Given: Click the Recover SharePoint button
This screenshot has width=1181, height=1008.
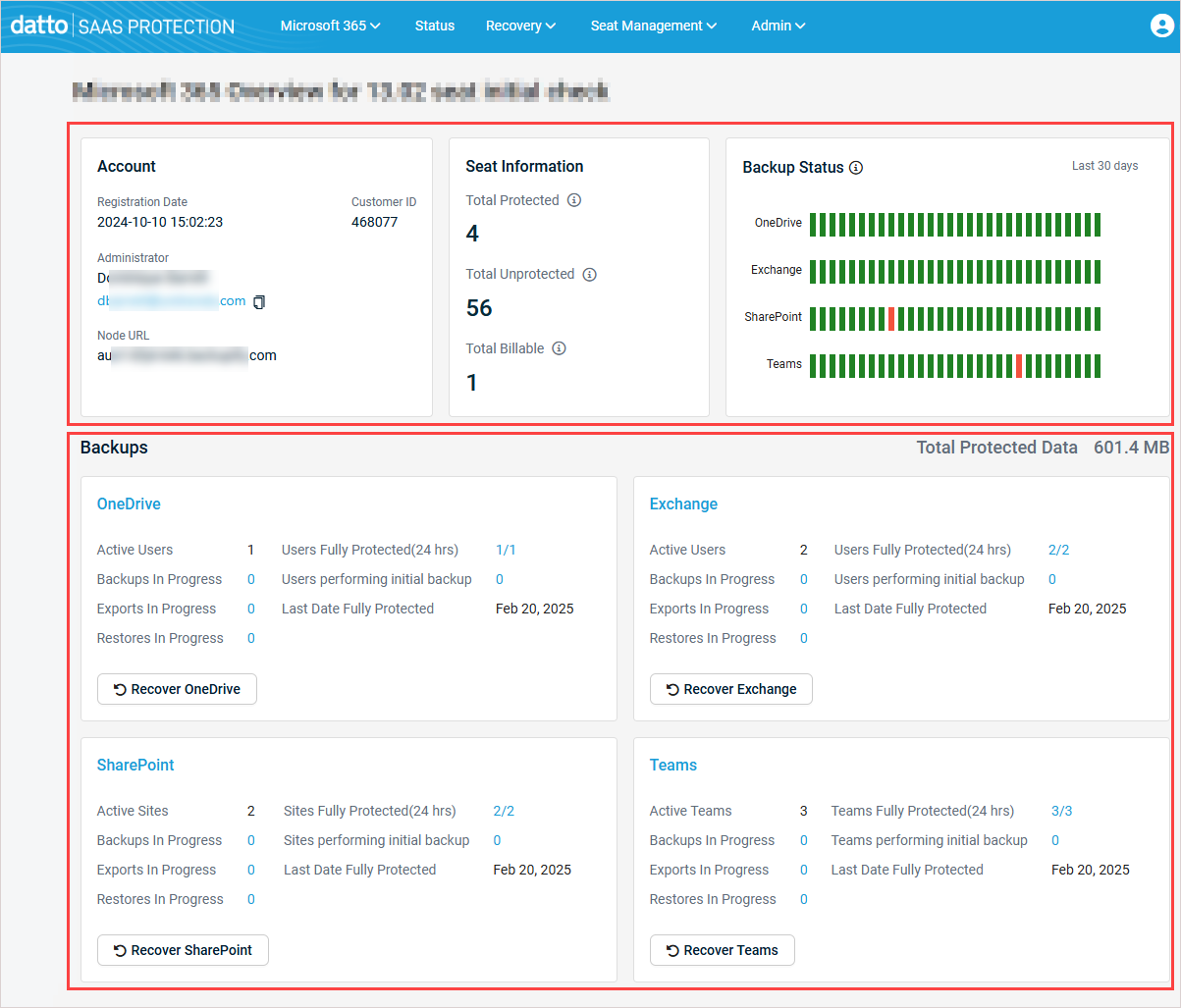Looking at the screenshot, I should coord(183,950).
